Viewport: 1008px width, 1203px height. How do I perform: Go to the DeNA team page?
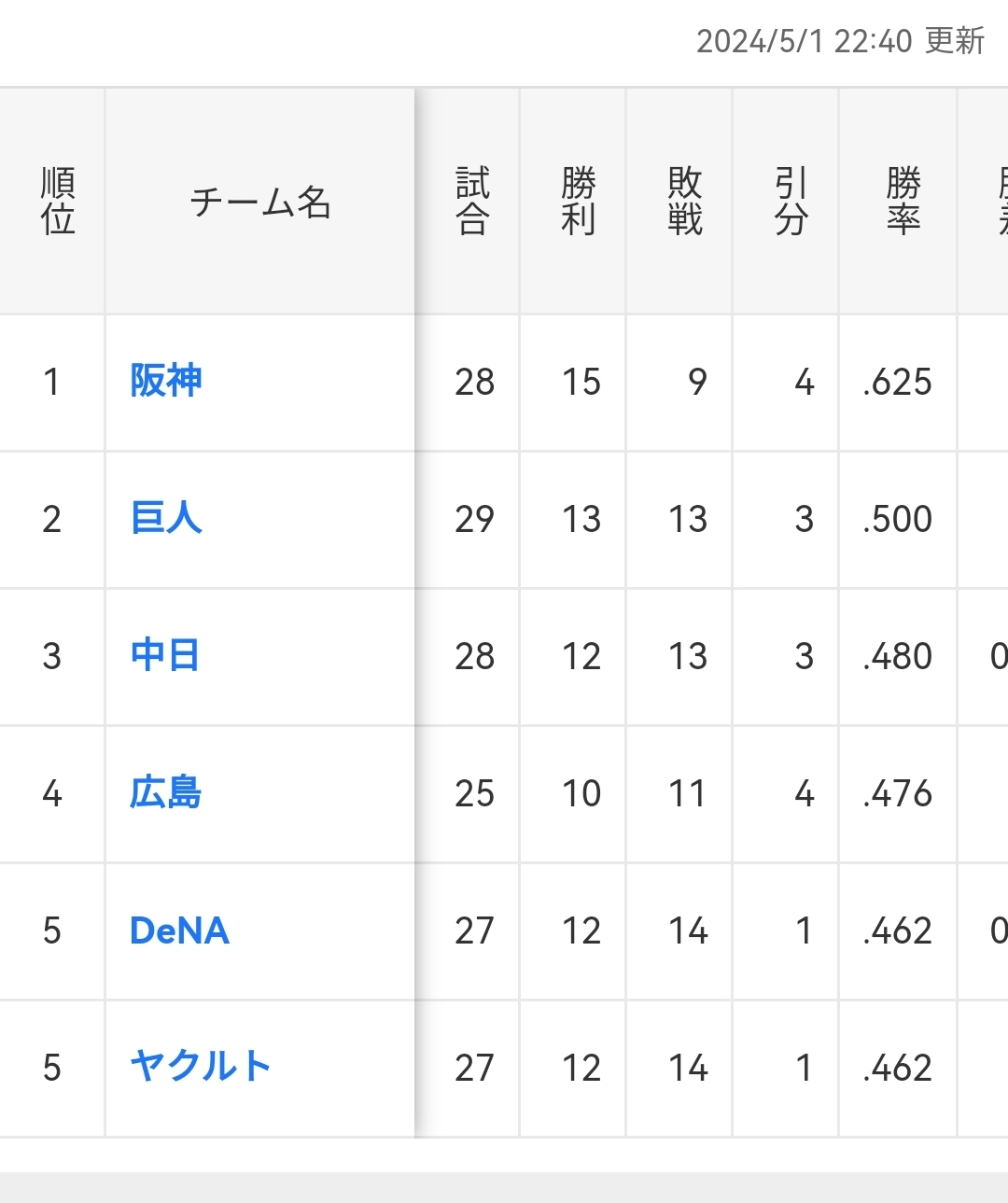(x=179, y=930)
